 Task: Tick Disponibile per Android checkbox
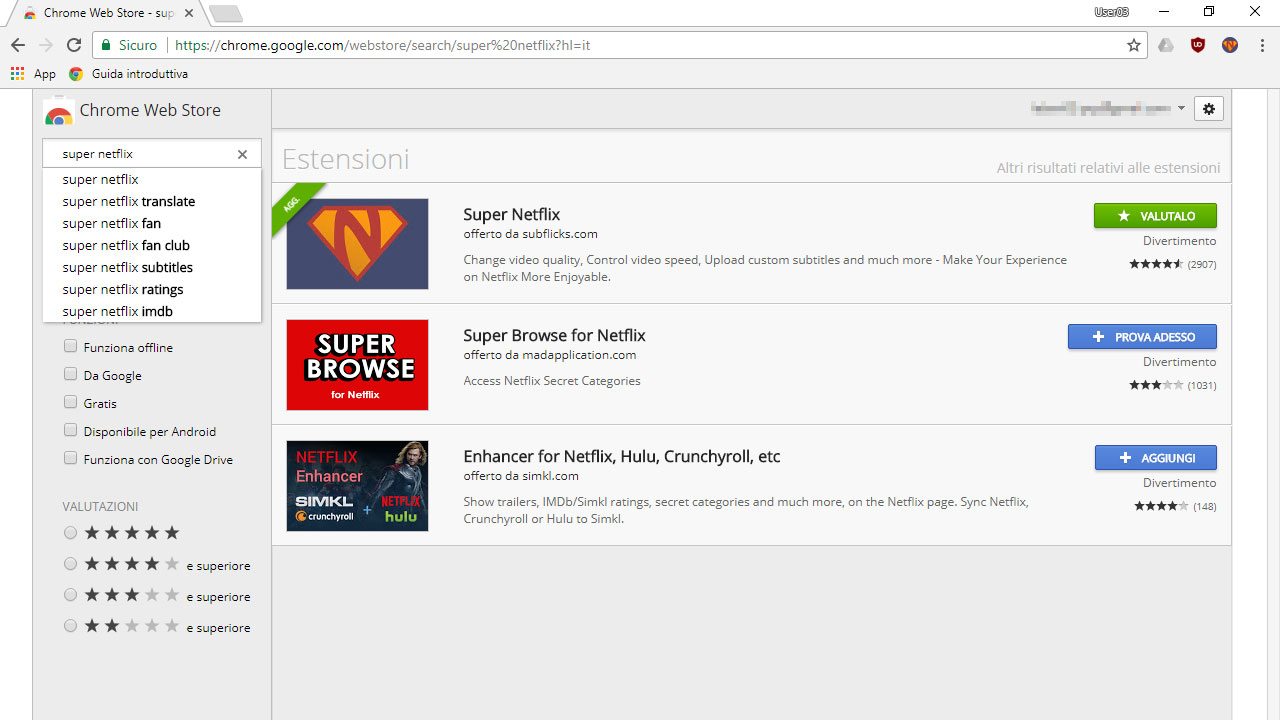pyautogui.click(x=70, y=430)
